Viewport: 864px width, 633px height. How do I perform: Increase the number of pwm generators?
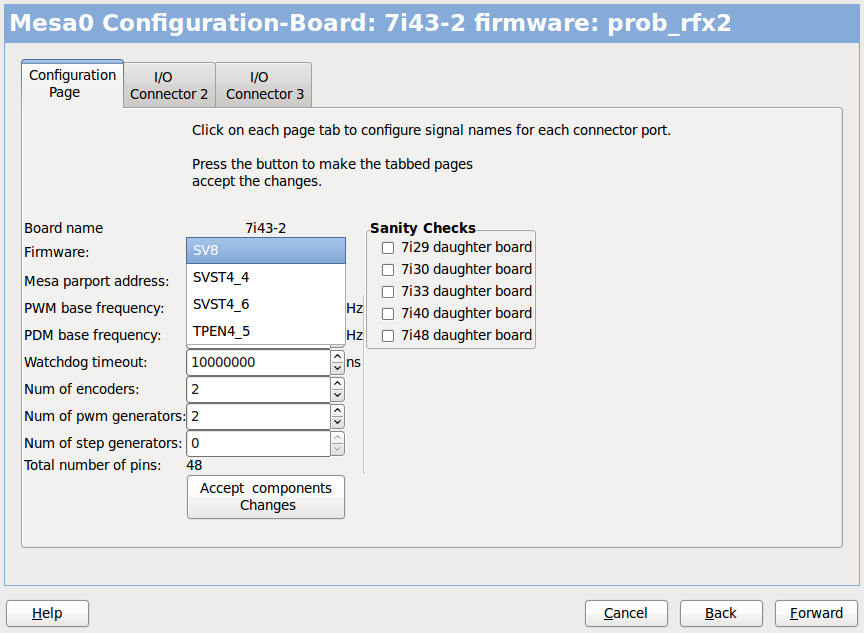337,410
